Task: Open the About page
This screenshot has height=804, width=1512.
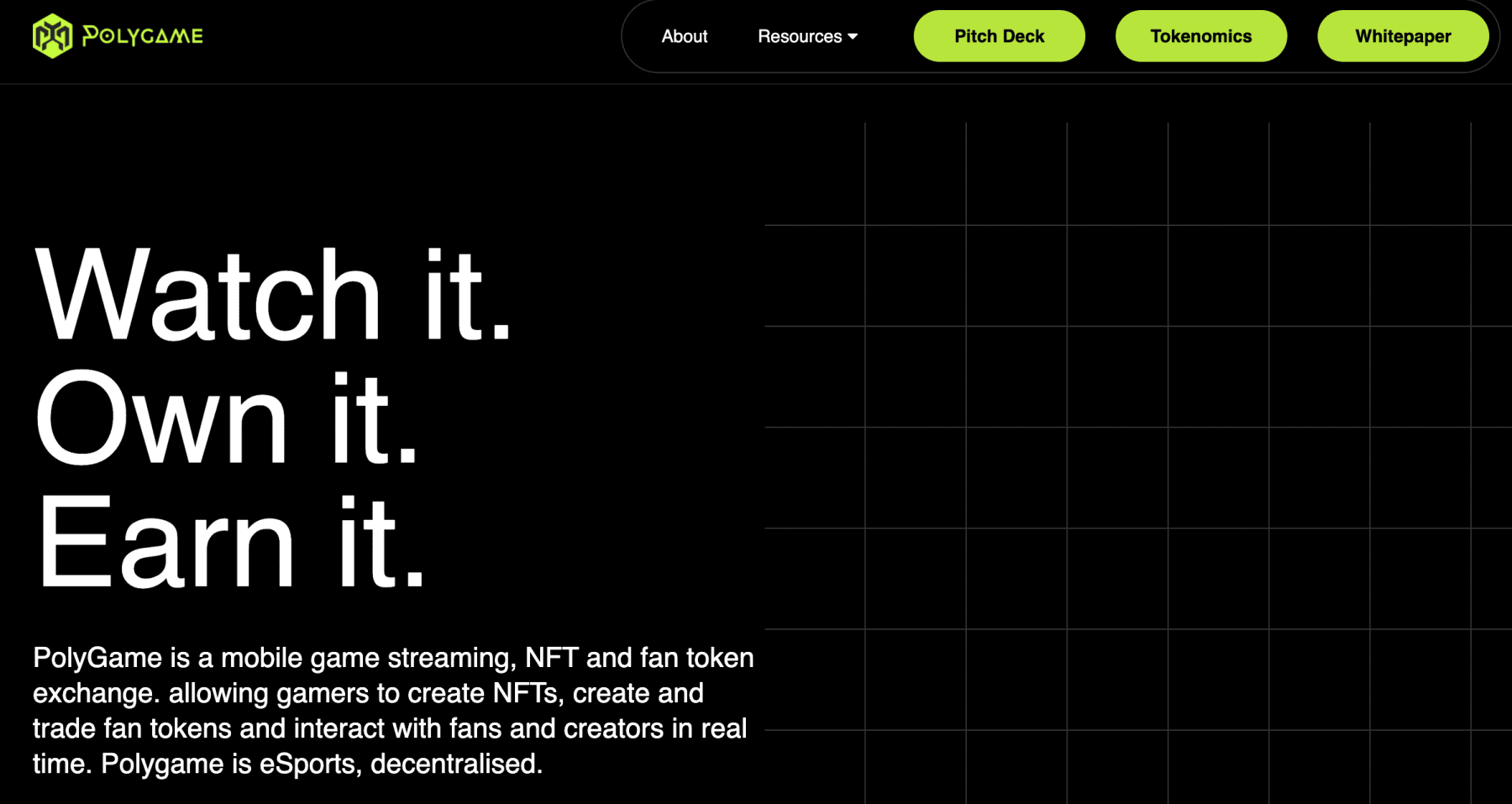Action: pos(684,36)
